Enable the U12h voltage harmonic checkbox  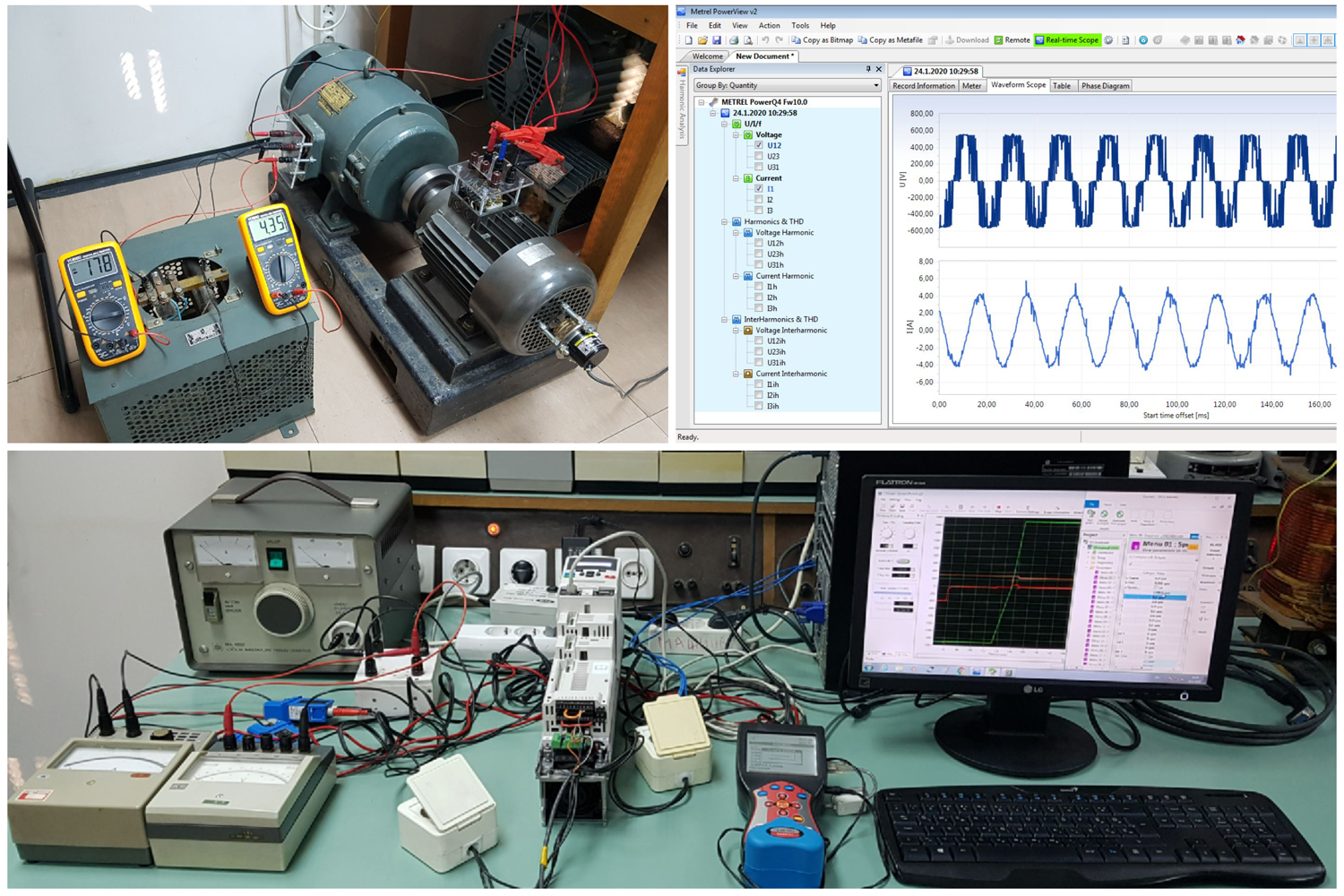tap(759, 243)
